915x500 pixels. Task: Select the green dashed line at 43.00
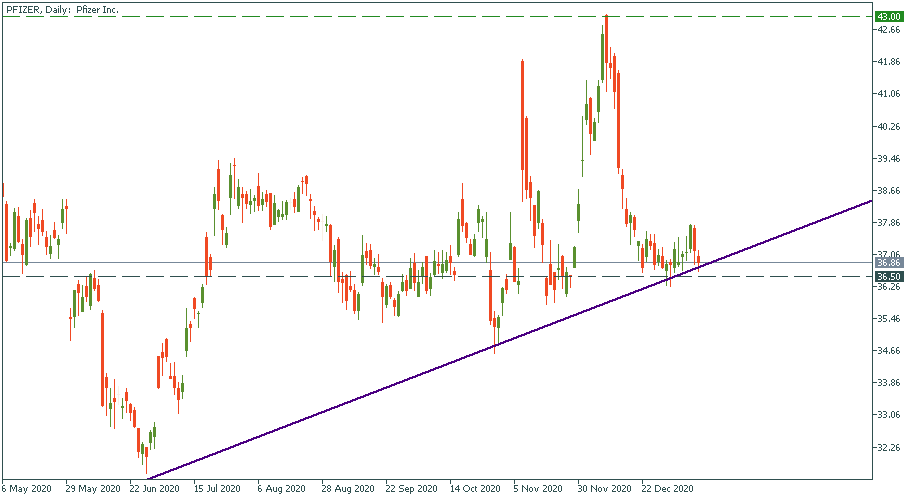300,17
